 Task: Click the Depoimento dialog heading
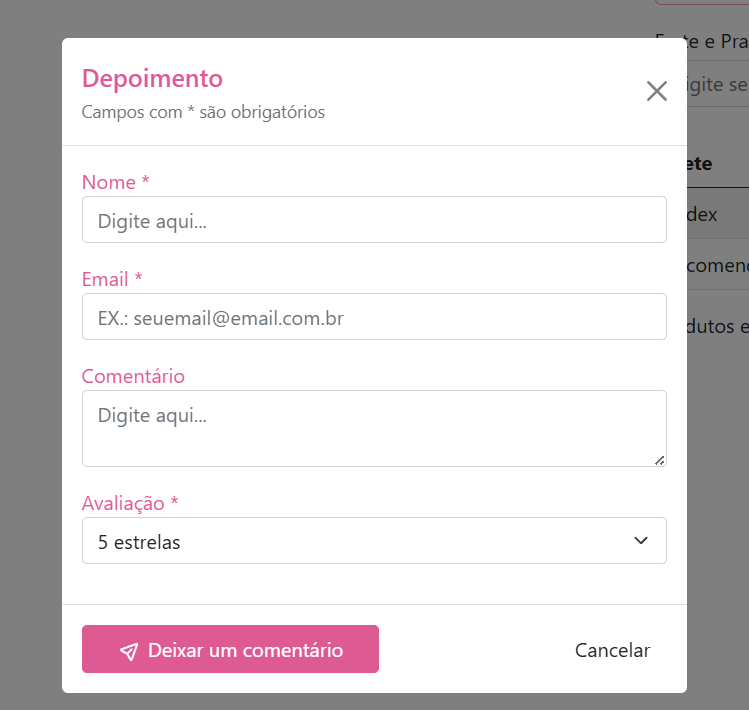(152, 78)
